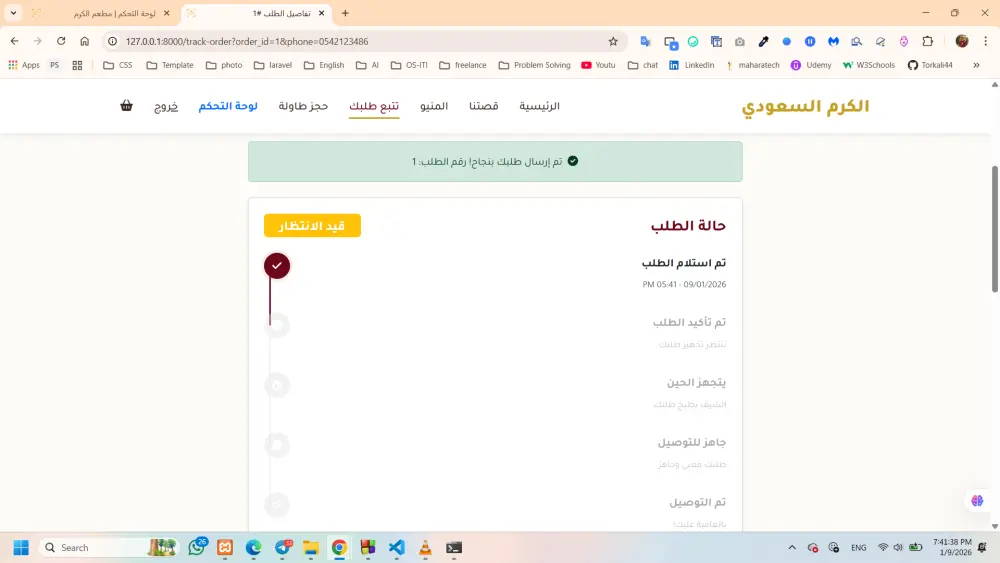Click the خروج logout link

point(166,106)
